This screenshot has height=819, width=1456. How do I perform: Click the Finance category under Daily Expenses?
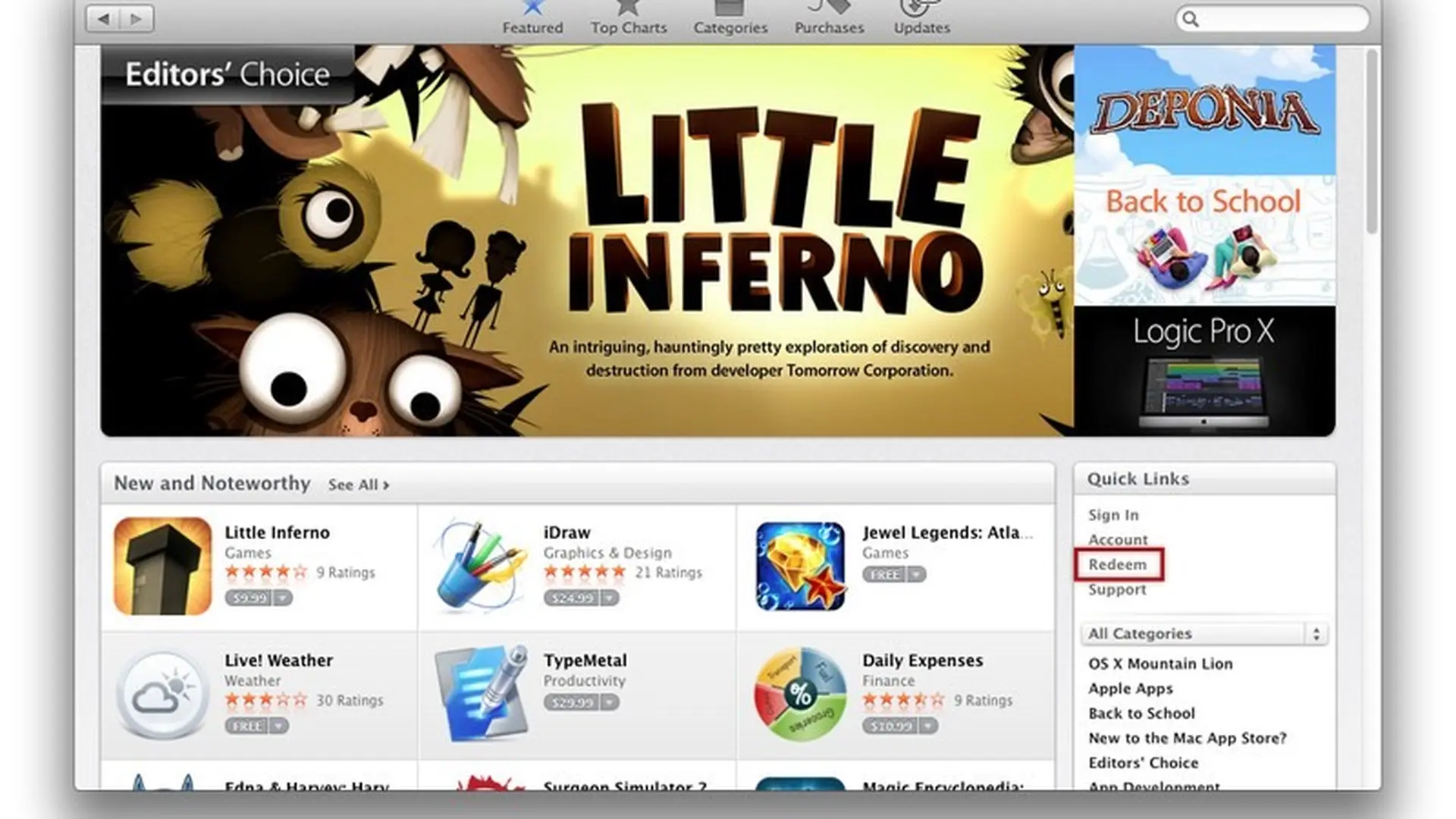tap(888, 681)
